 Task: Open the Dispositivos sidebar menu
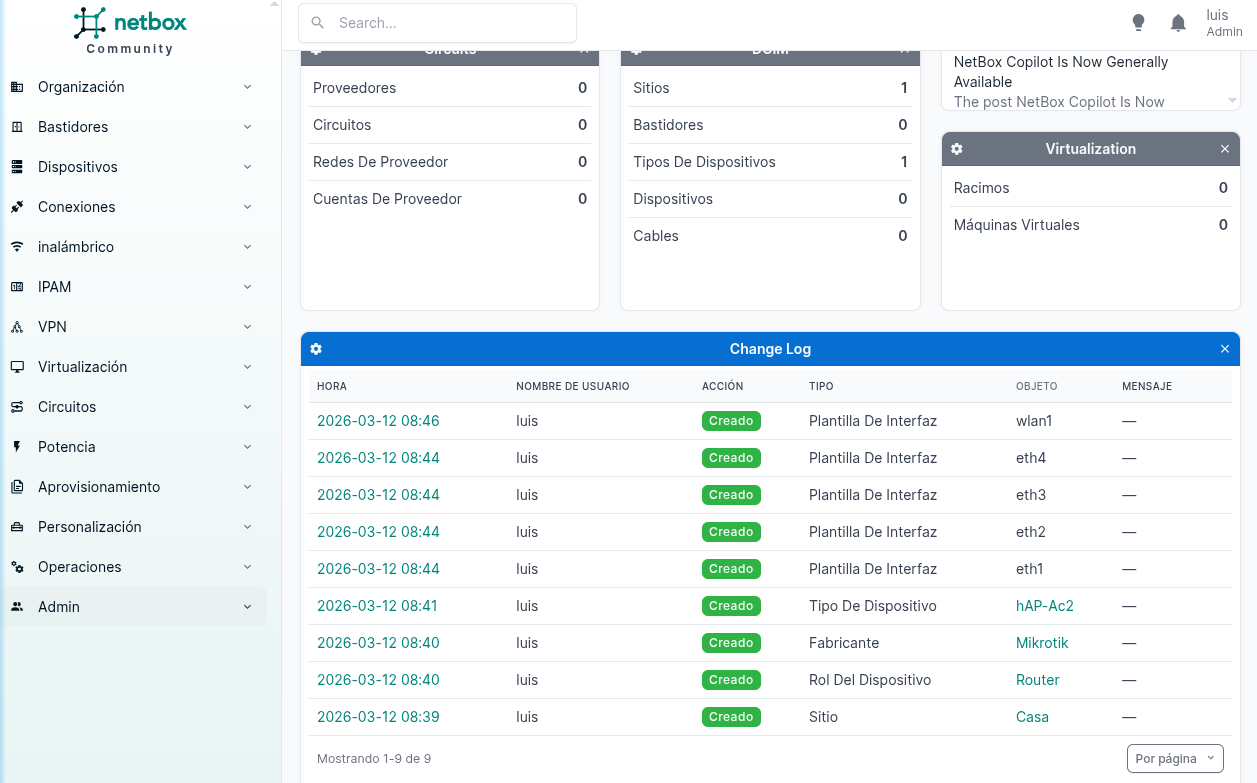tap(78, 167)
